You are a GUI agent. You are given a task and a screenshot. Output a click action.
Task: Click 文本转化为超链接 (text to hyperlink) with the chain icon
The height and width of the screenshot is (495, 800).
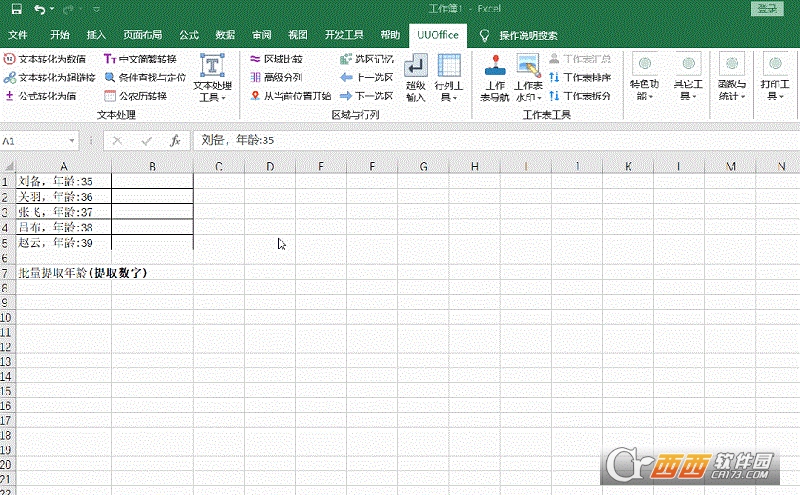49,78
